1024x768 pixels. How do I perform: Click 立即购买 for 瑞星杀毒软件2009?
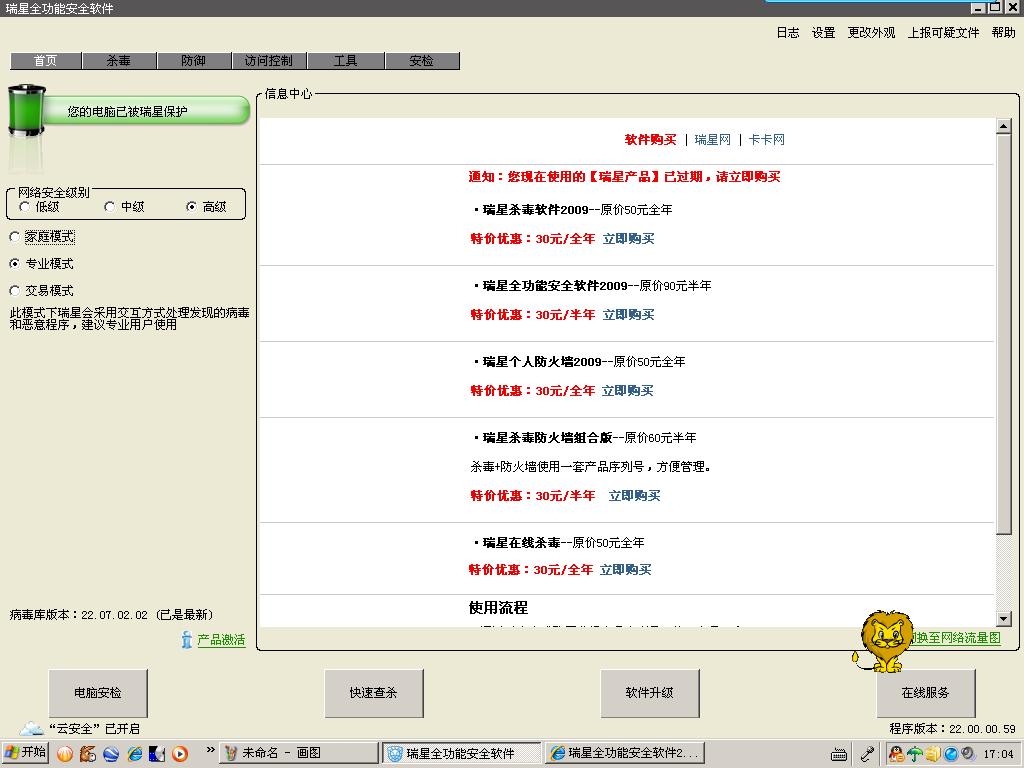[628, 239]
